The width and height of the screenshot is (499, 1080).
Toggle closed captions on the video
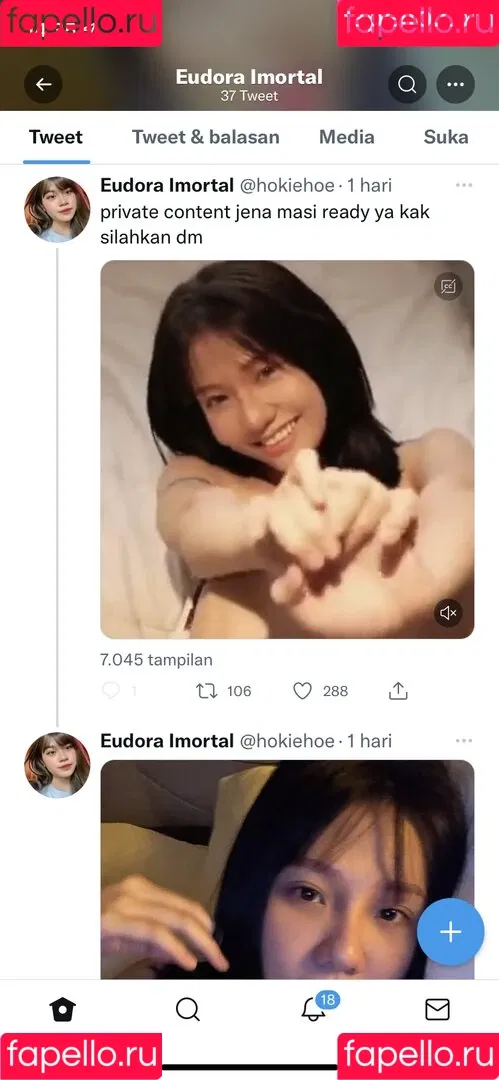tap(448, 286)
